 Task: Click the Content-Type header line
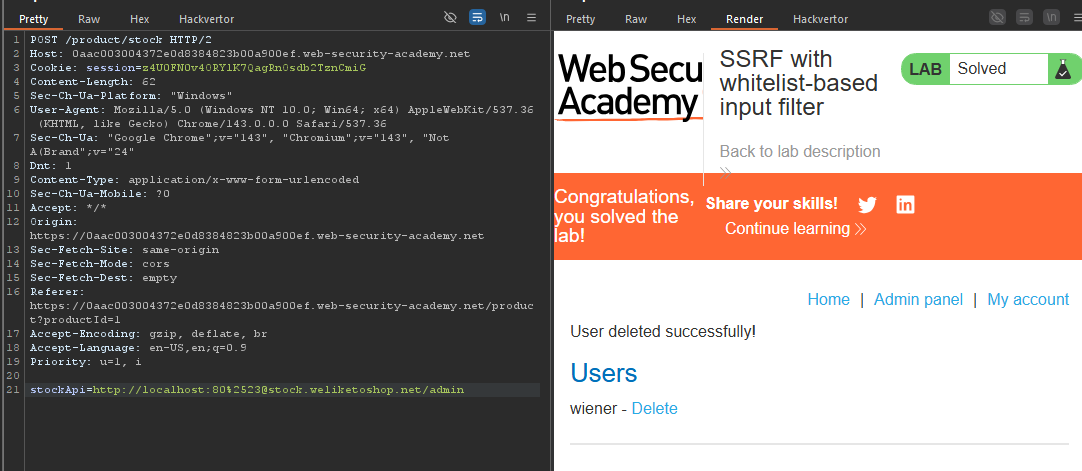195,179
